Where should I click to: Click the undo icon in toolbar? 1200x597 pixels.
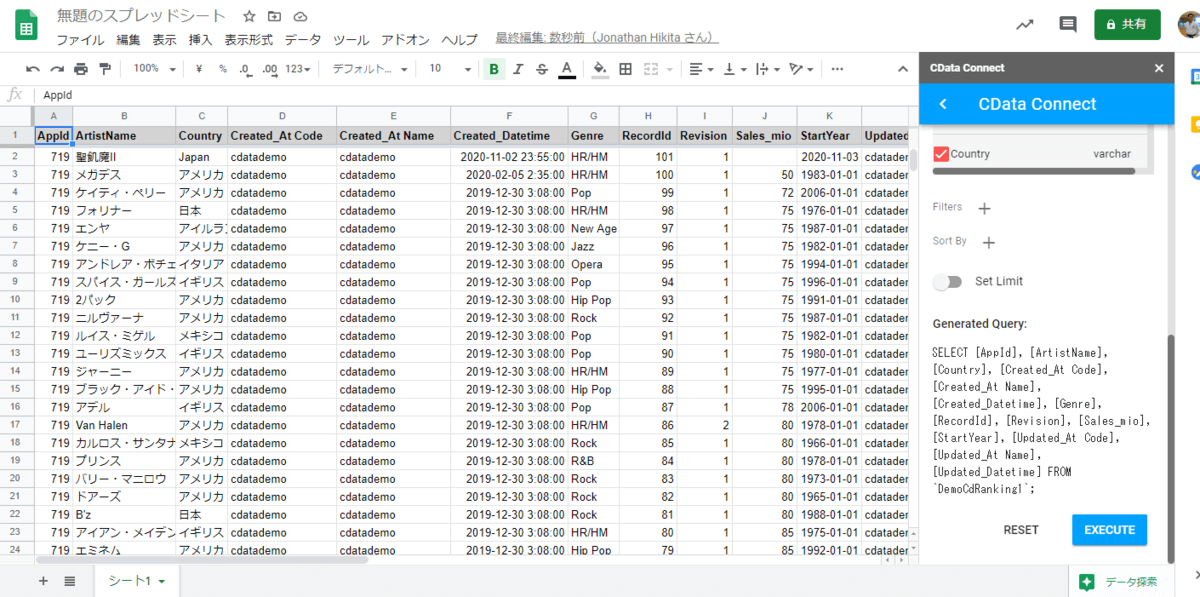pyautogui.click(x=34, y=69)
